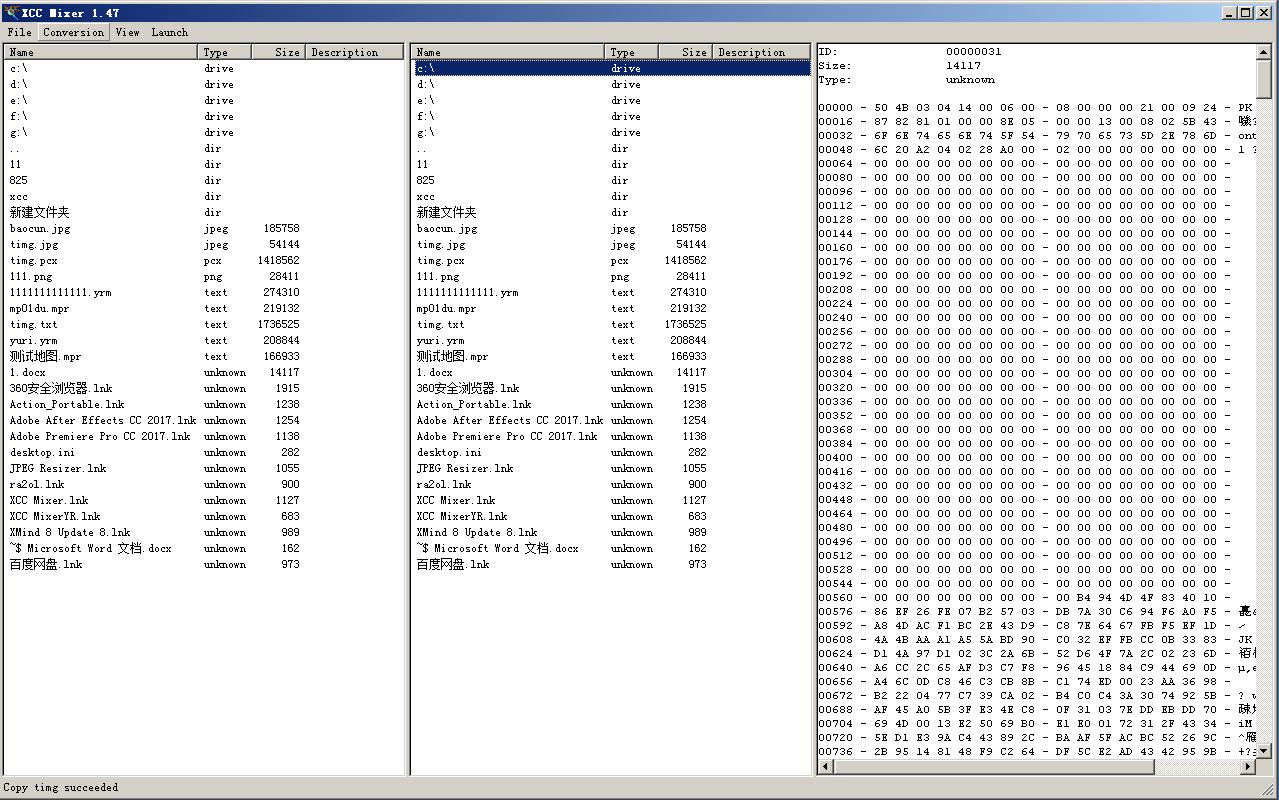Click right pane Description column header
Viewport: 1279px width, 800px height.
click(761, 52)
